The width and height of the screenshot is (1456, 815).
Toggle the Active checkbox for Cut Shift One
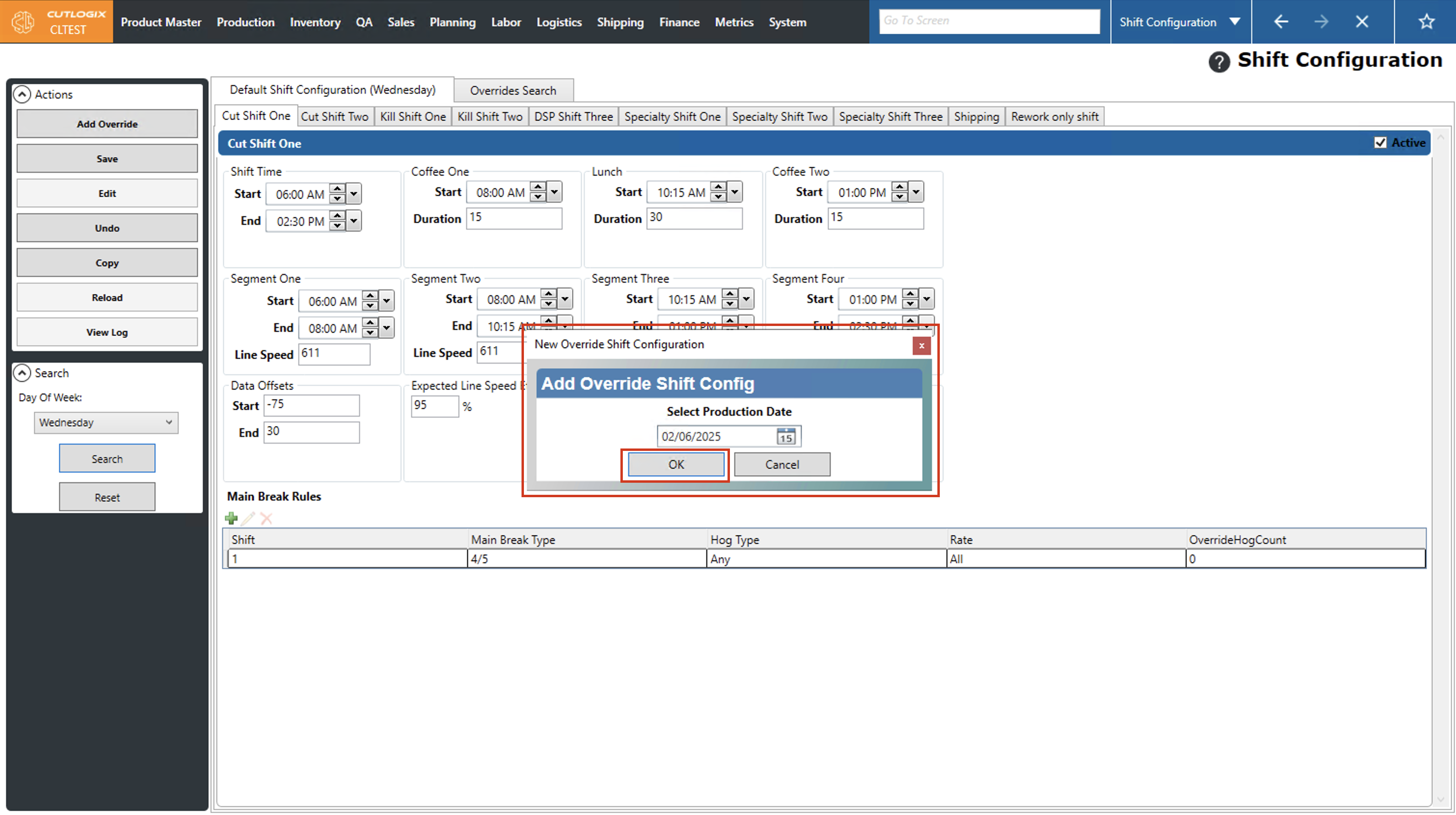point(1380,142)
